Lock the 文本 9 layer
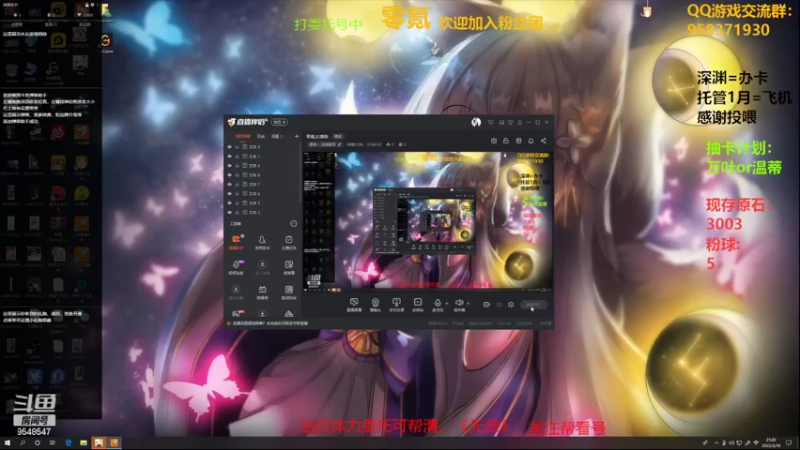Image resolution: width=800 pixels, height=450 pixels. [x=237, y=147]
